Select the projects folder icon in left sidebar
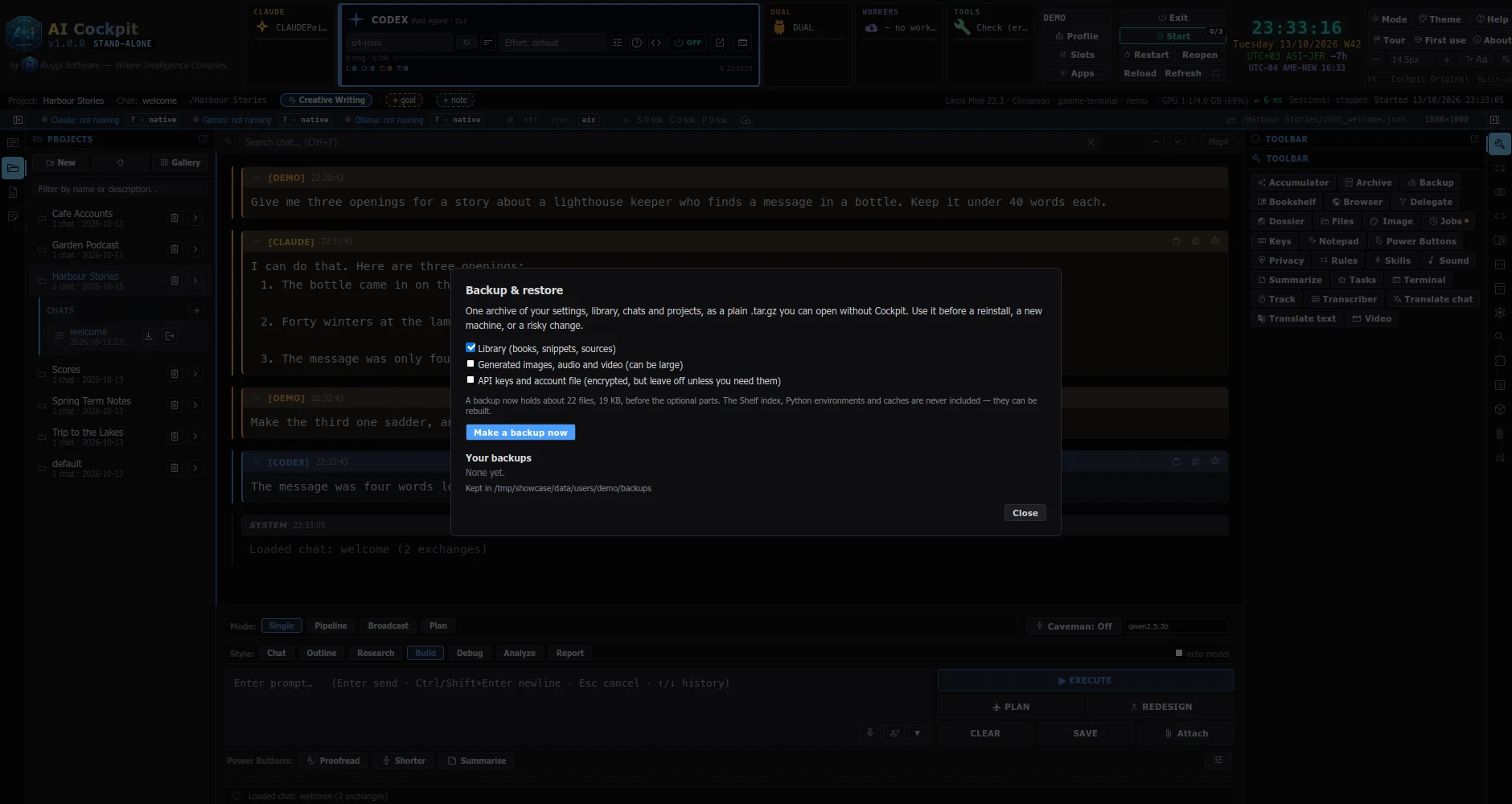This screenshot has width=1512, height=804. (13, 168)
